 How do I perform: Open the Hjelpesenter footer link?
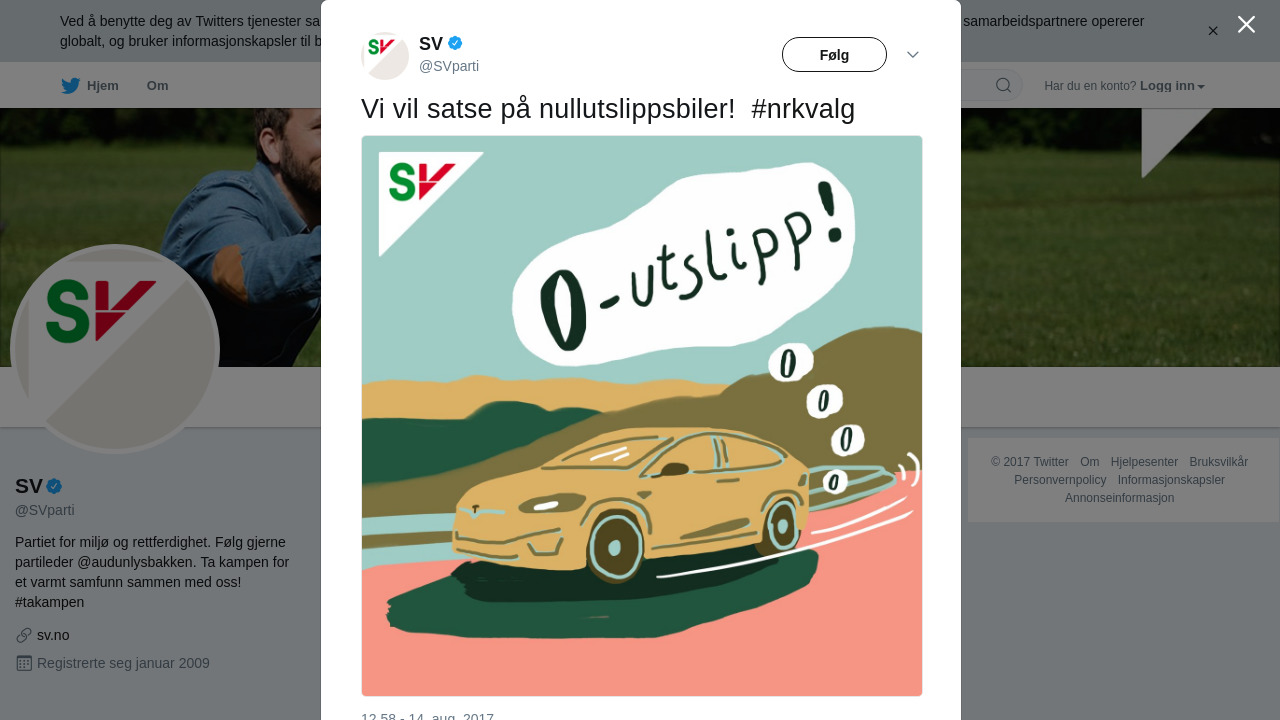(x=1144, y=462)
